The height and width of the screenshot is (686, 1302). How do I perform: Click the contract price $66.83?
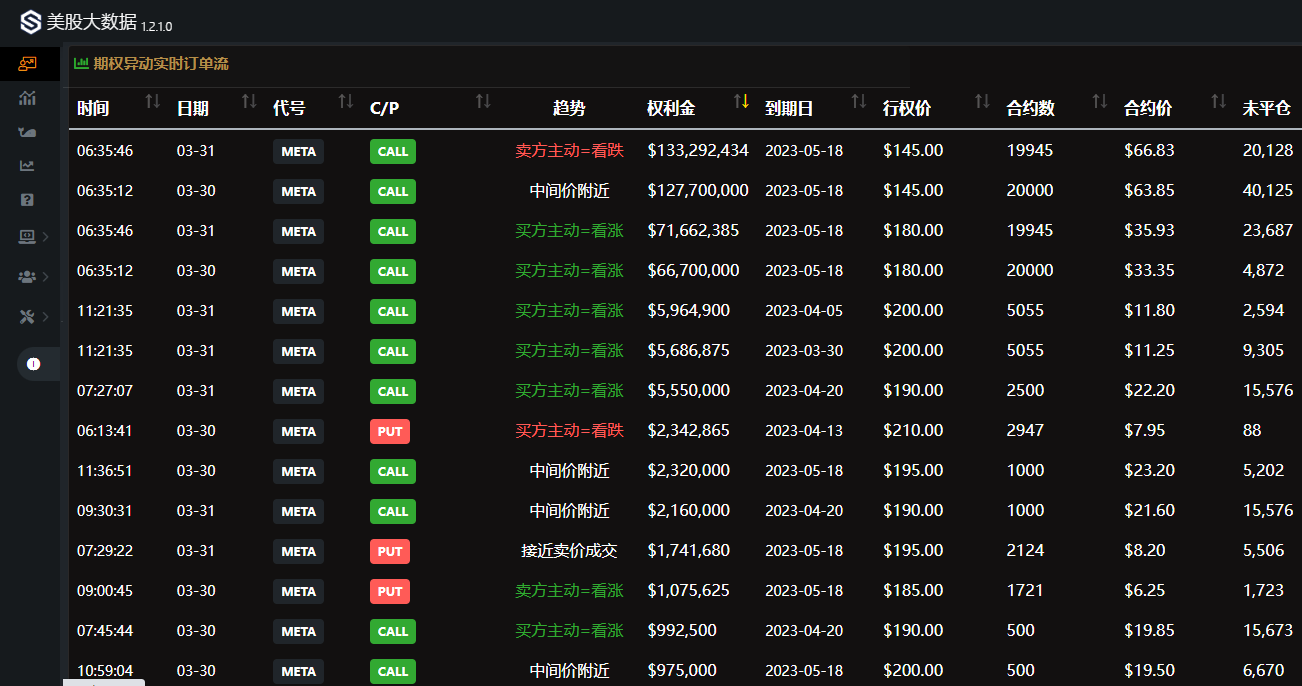pos(1149,151)
